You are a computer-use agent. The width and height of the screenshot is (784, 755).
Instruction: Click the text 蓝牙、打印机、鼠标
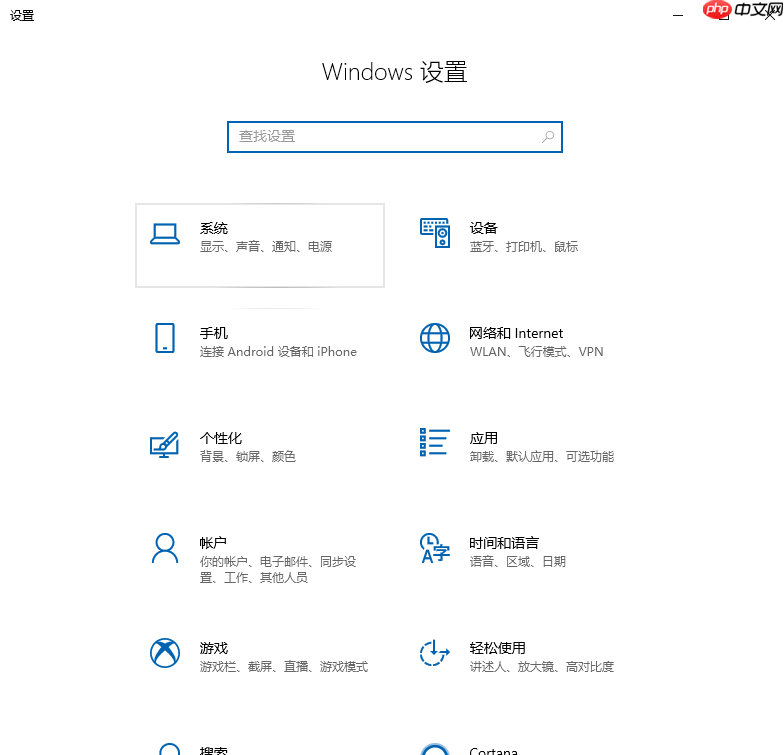coord(524,246)
